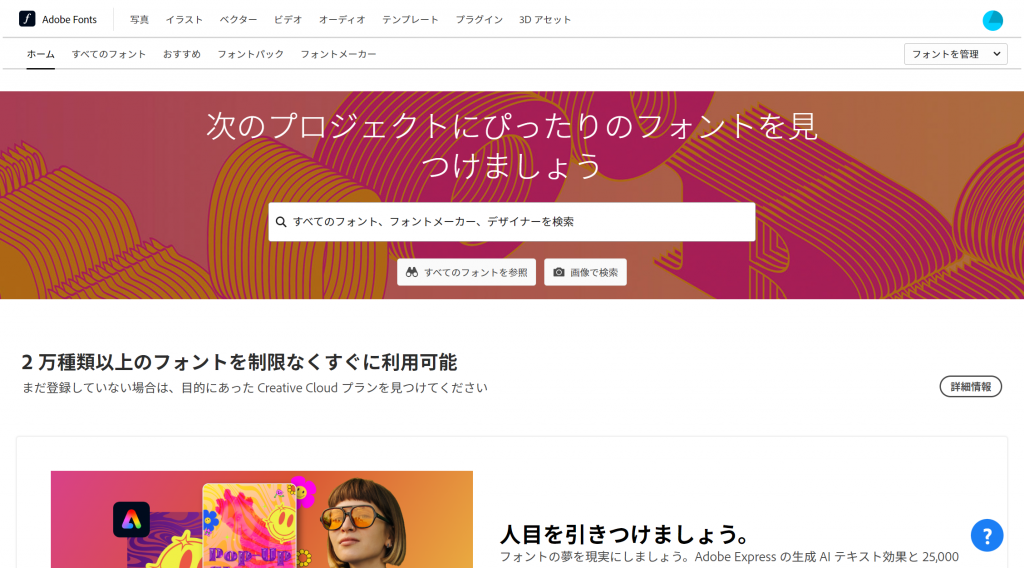Click the 詳細情報 button

click(970, 387)
